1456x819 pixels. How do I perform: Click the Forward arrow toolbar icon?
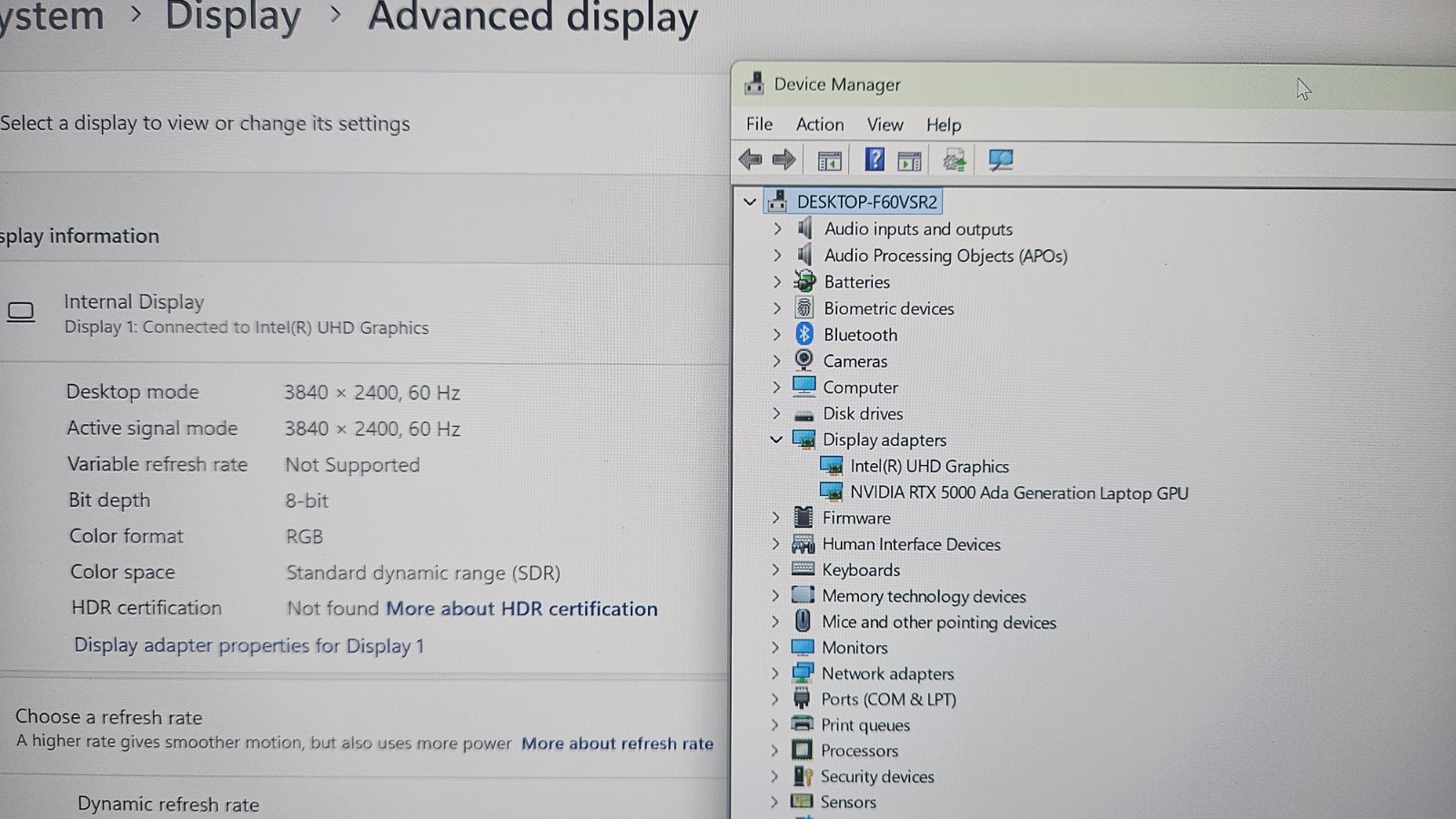[784, 160]
